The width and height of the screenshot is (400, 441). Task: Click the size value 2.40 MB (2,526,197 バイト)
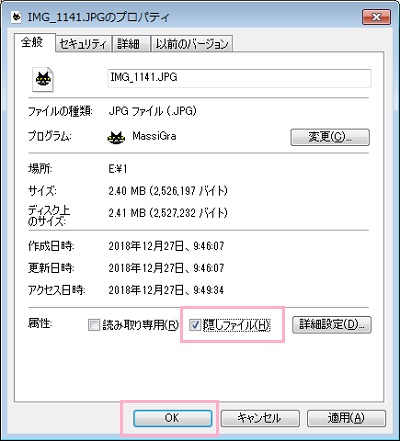pos(168,191)
